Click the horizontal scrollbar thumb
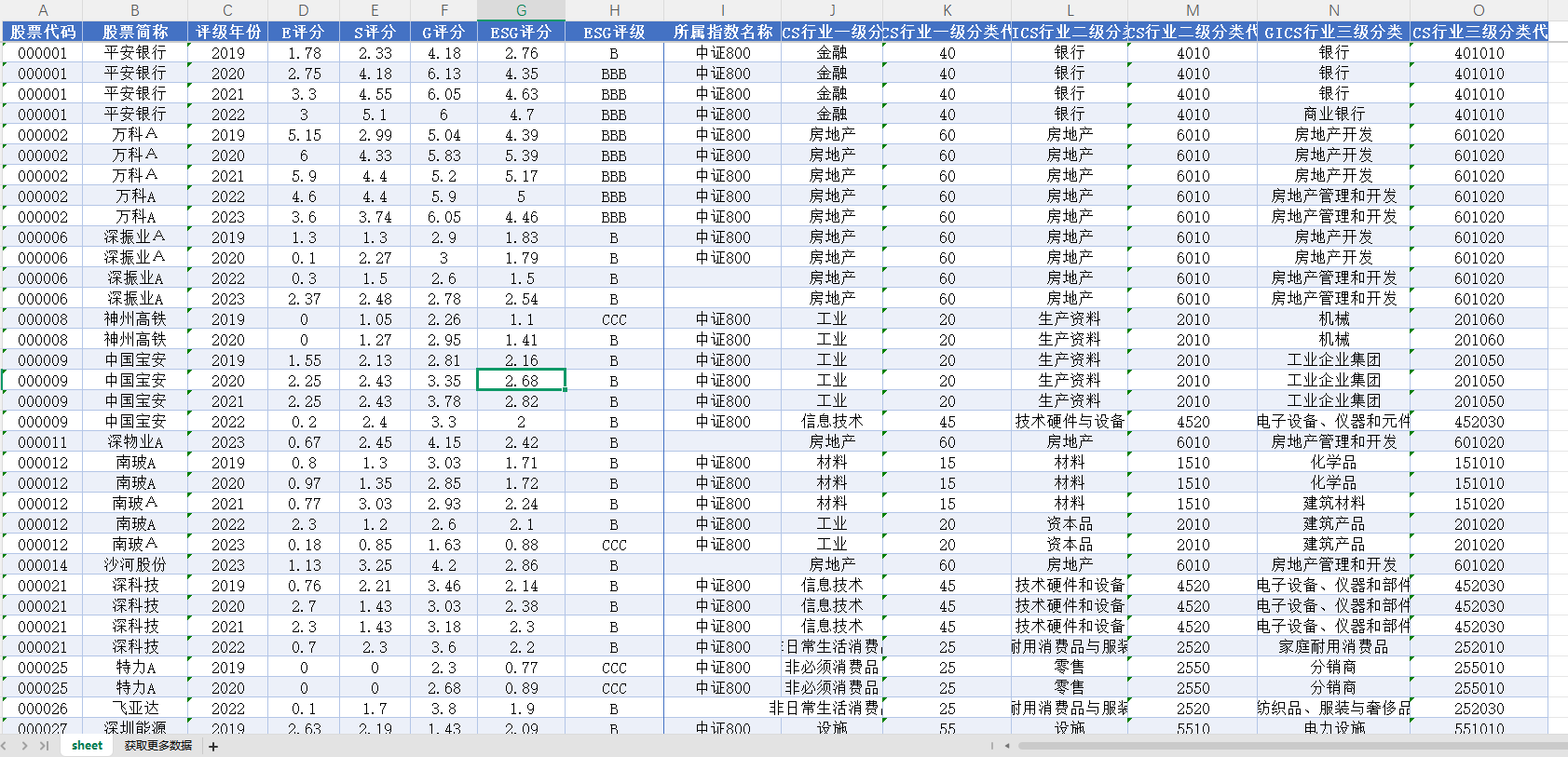The height and width of the screenshot is (757, 1568). 1292,746
